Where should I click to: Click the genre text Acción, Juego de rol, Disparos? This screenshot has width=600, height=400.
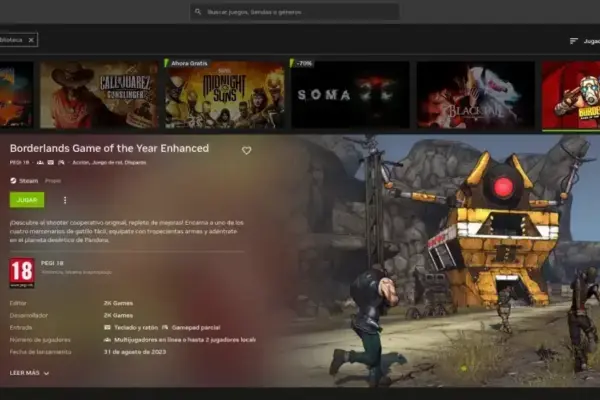(x=109, y=162)
